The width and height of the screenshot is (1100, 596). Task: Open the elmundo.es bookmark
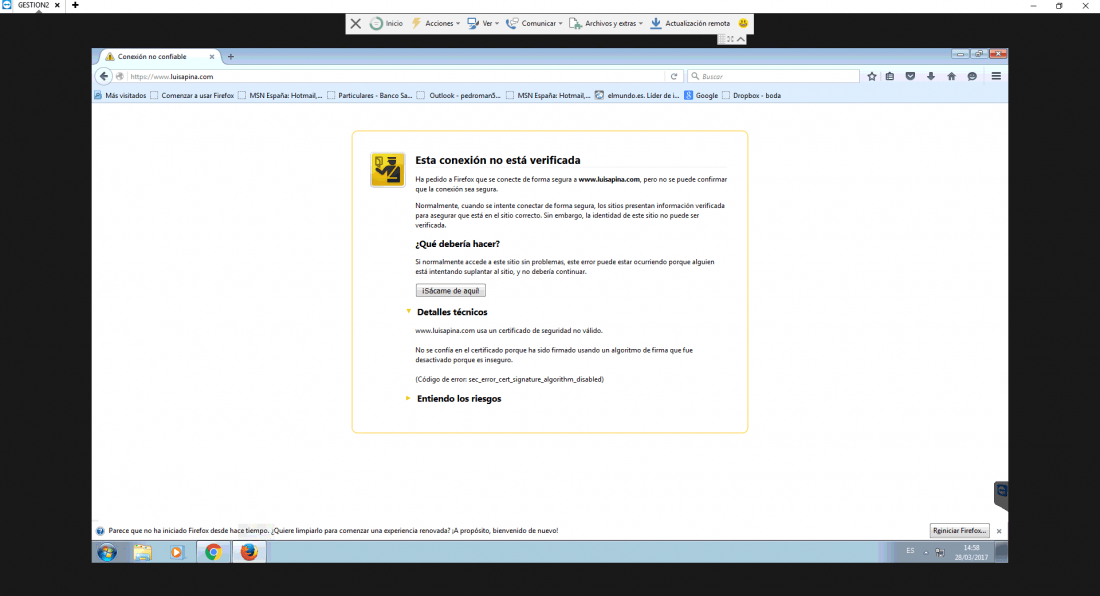(637, 95)
